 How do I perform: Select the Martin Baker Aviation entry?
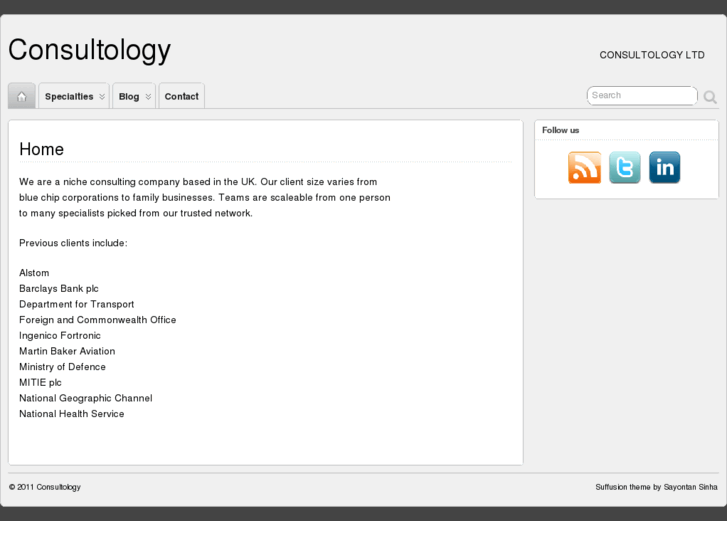click(x=67, y=351)
